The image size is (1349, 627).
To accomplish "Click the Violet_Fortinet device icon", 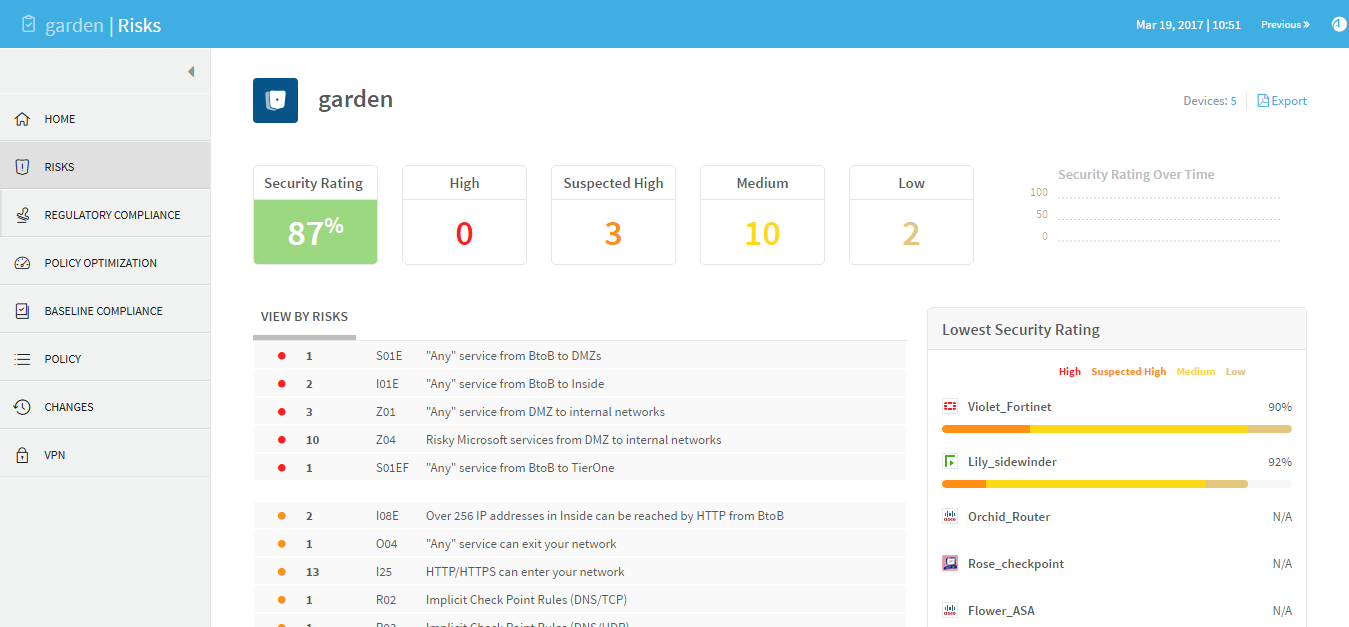I will click(950, 407).
